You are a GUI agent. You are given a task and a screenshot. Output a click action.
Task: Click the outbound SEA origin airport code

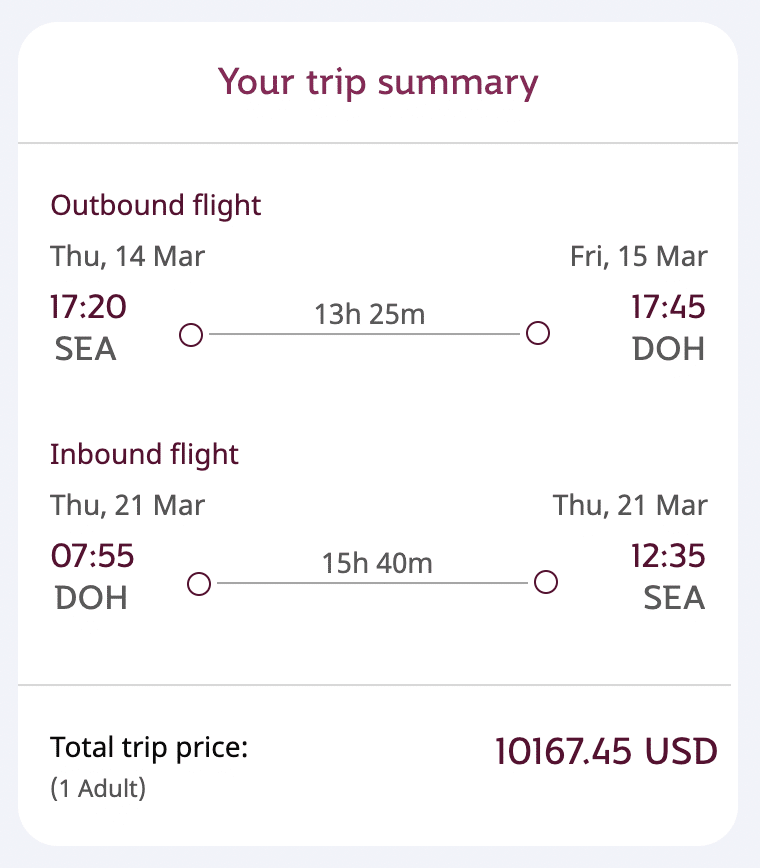coord(84,349)
